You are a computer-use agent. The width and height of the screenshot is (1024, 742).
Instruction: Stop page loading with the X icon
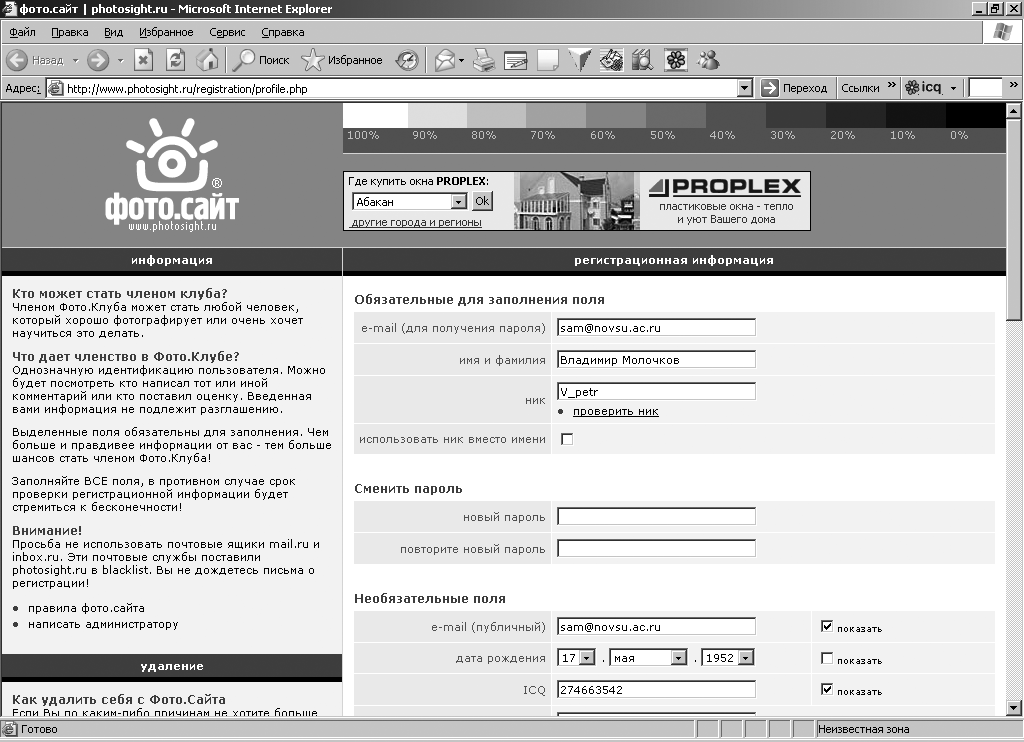pos(143,61)
